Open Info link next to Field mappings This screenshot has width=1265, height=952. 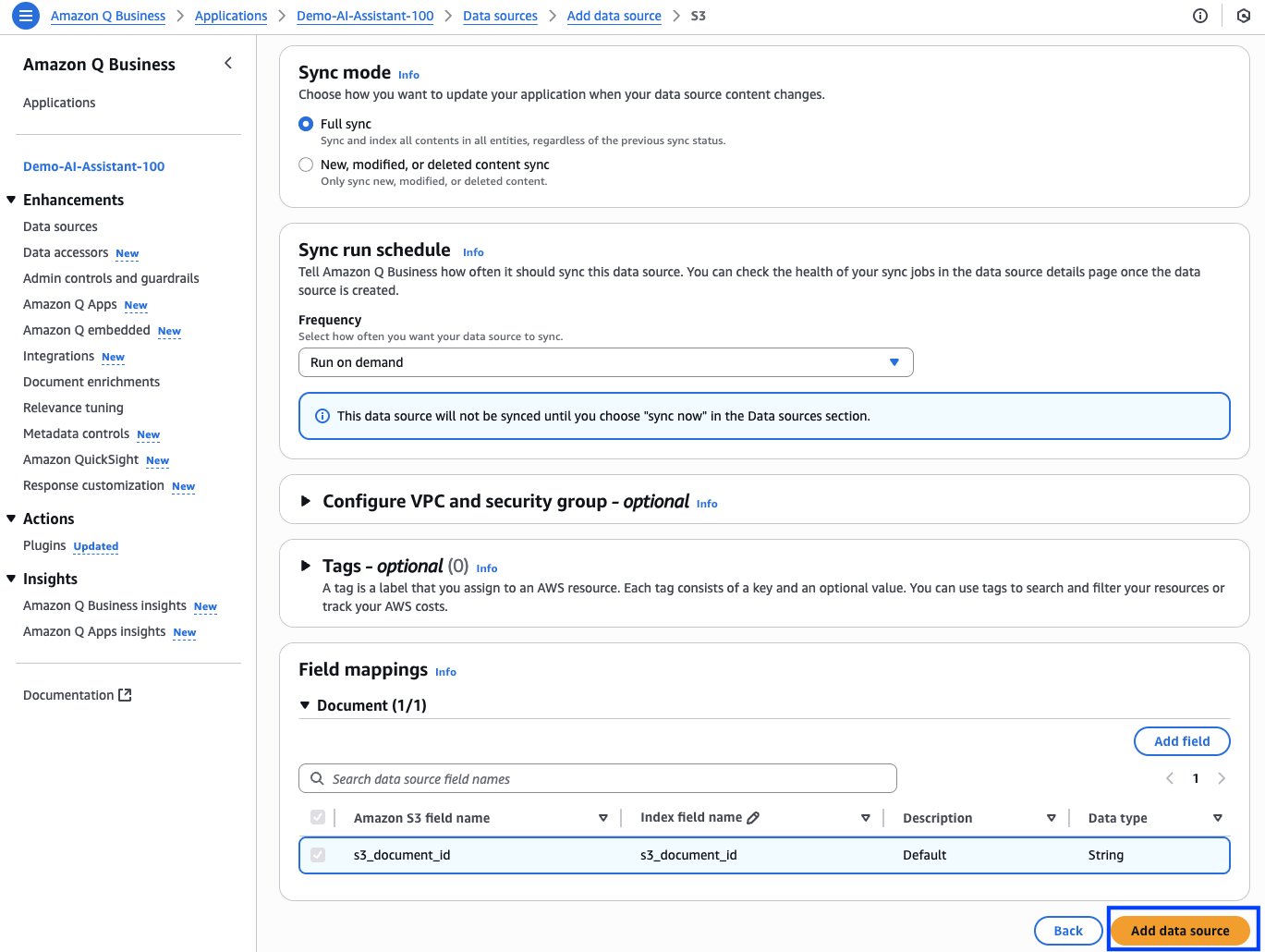[445, 672]
